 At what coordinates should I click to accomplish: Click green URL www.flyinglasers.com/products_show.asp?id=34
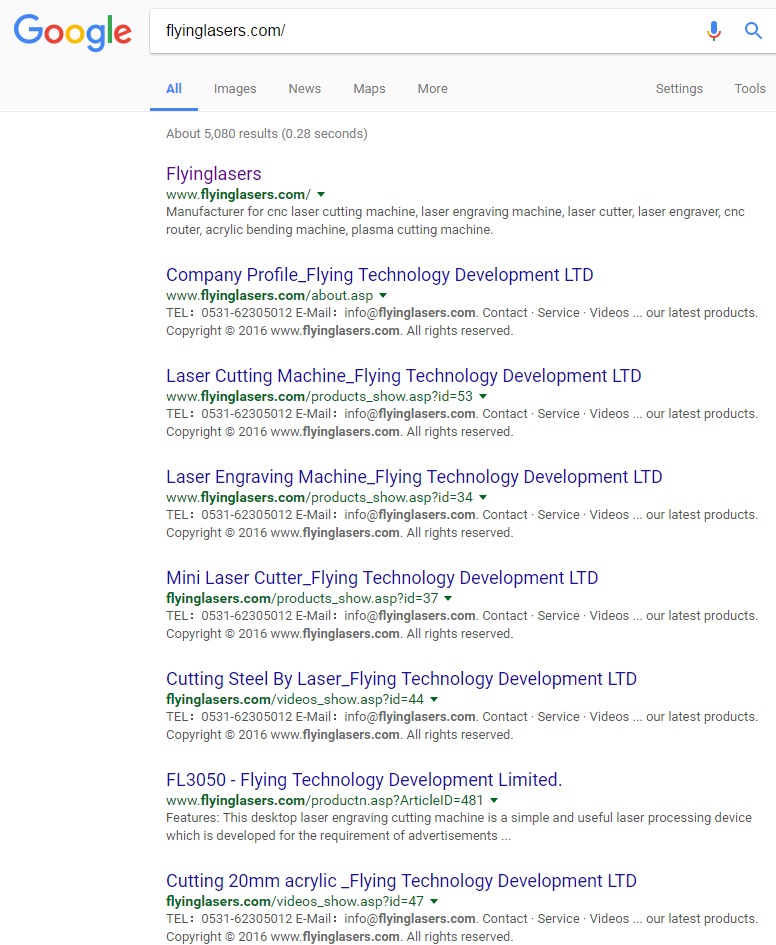pyautogui.click(x=319, y=498)
